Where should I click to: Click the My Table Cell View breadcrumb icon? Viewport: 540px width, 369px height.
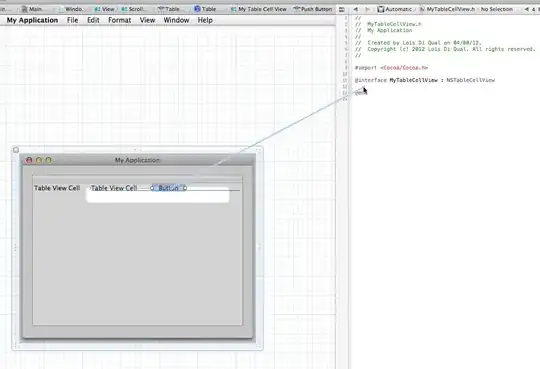pos(233,9)
